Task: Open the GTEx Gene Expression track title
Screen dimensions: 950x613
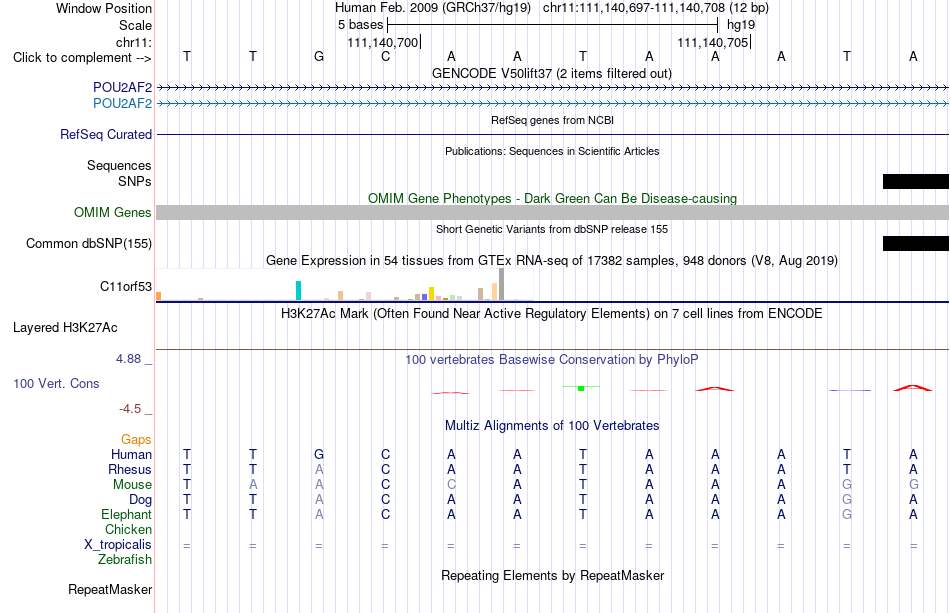Action: [x=552, y=261]
